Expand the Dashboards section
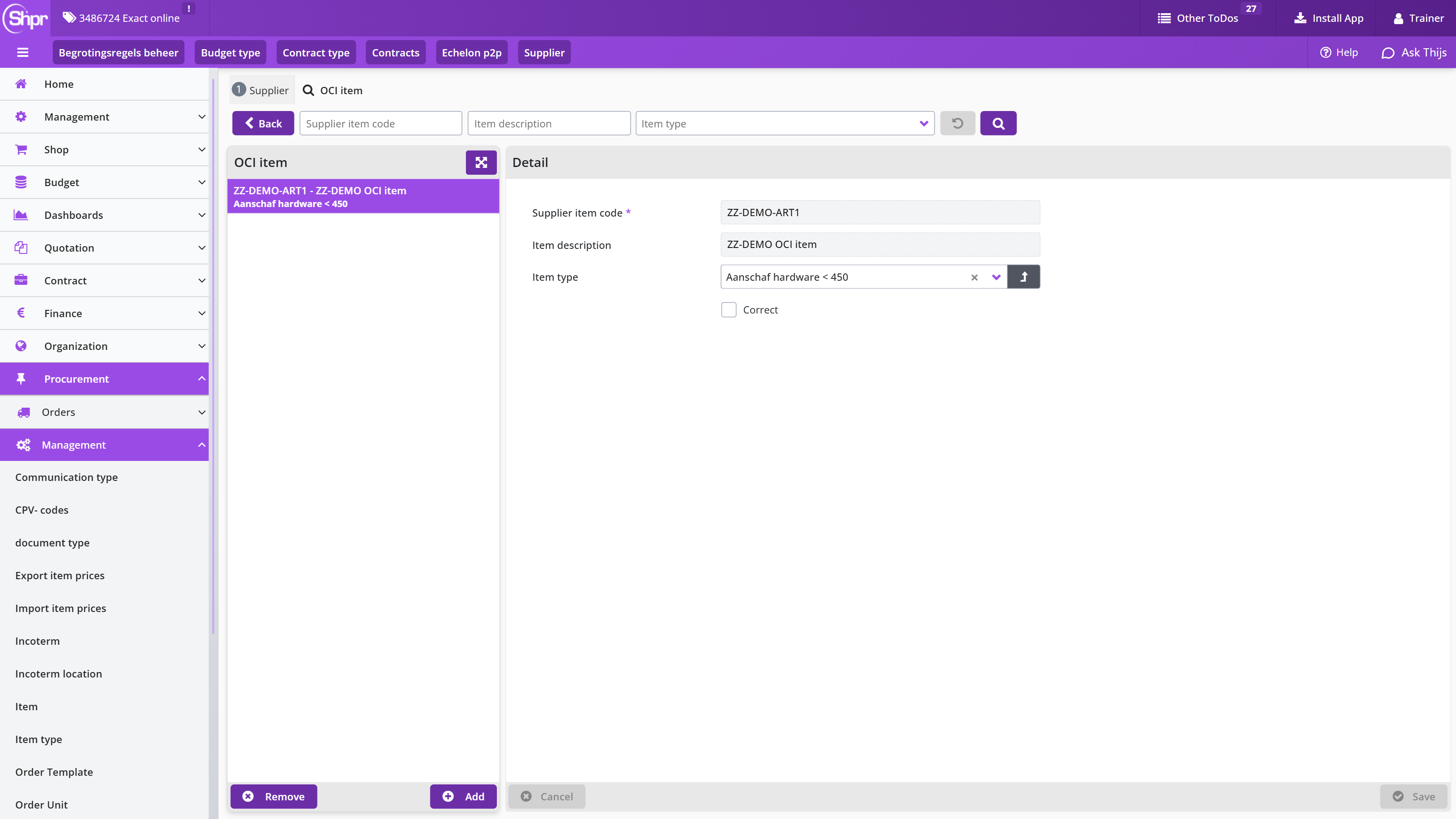Viewport: 1456px width, 819px height. coord(105,215)
